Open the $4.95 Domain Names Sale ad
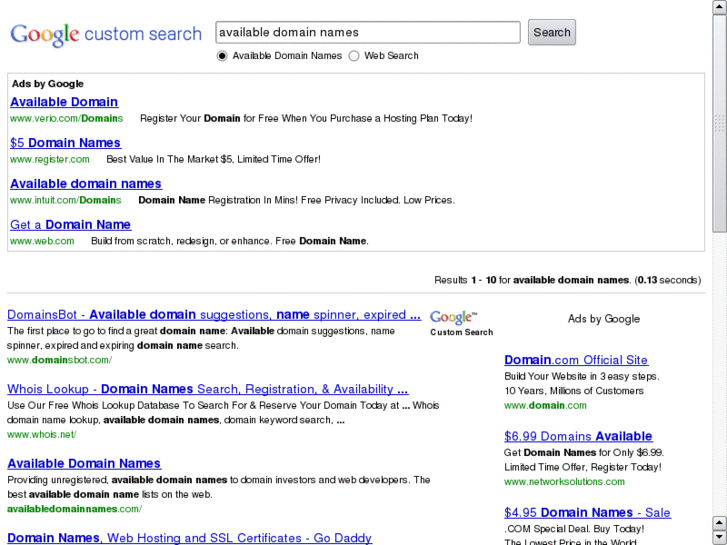 (587, 513)
